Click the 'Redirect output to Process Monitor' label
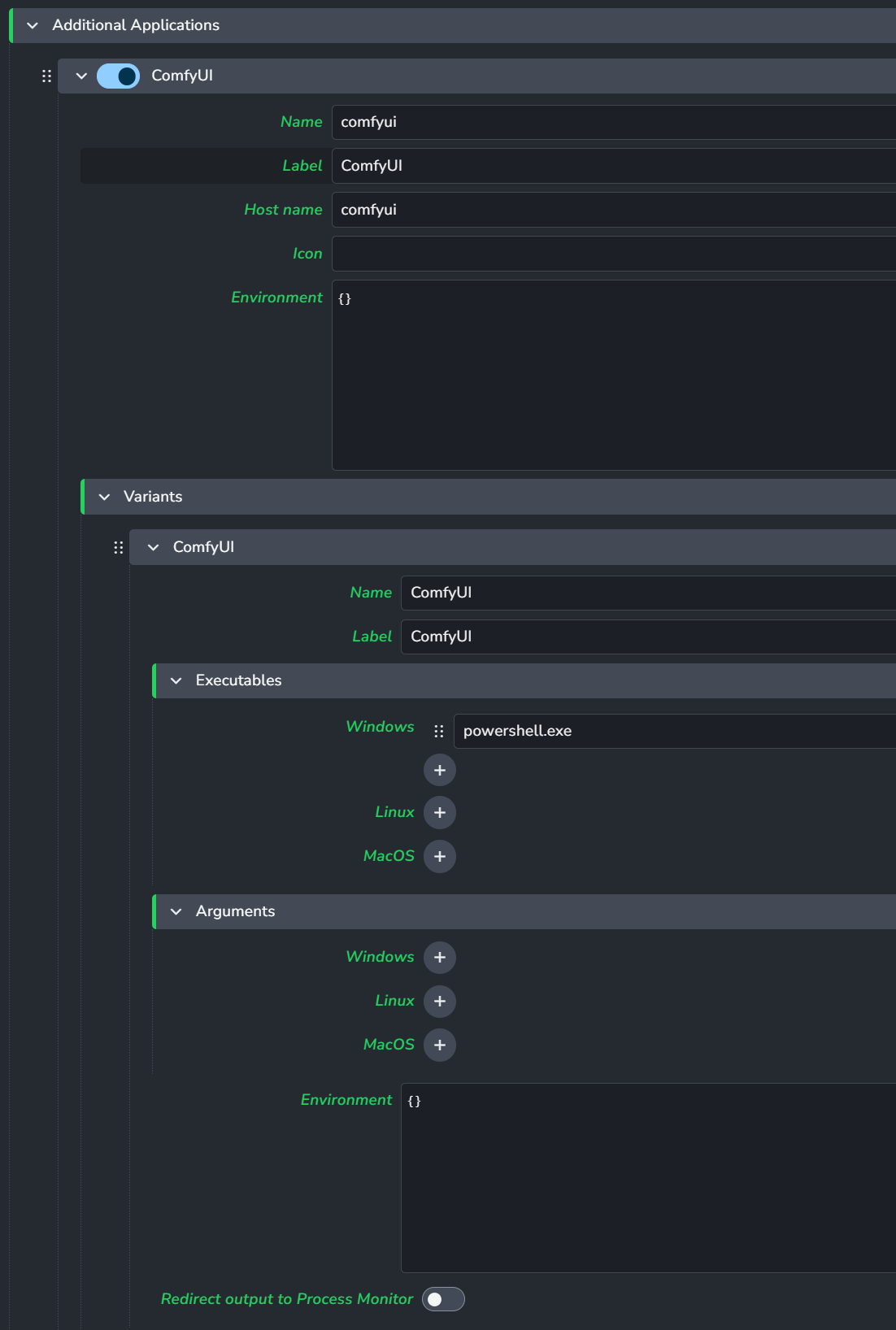 pos(287,1299)
